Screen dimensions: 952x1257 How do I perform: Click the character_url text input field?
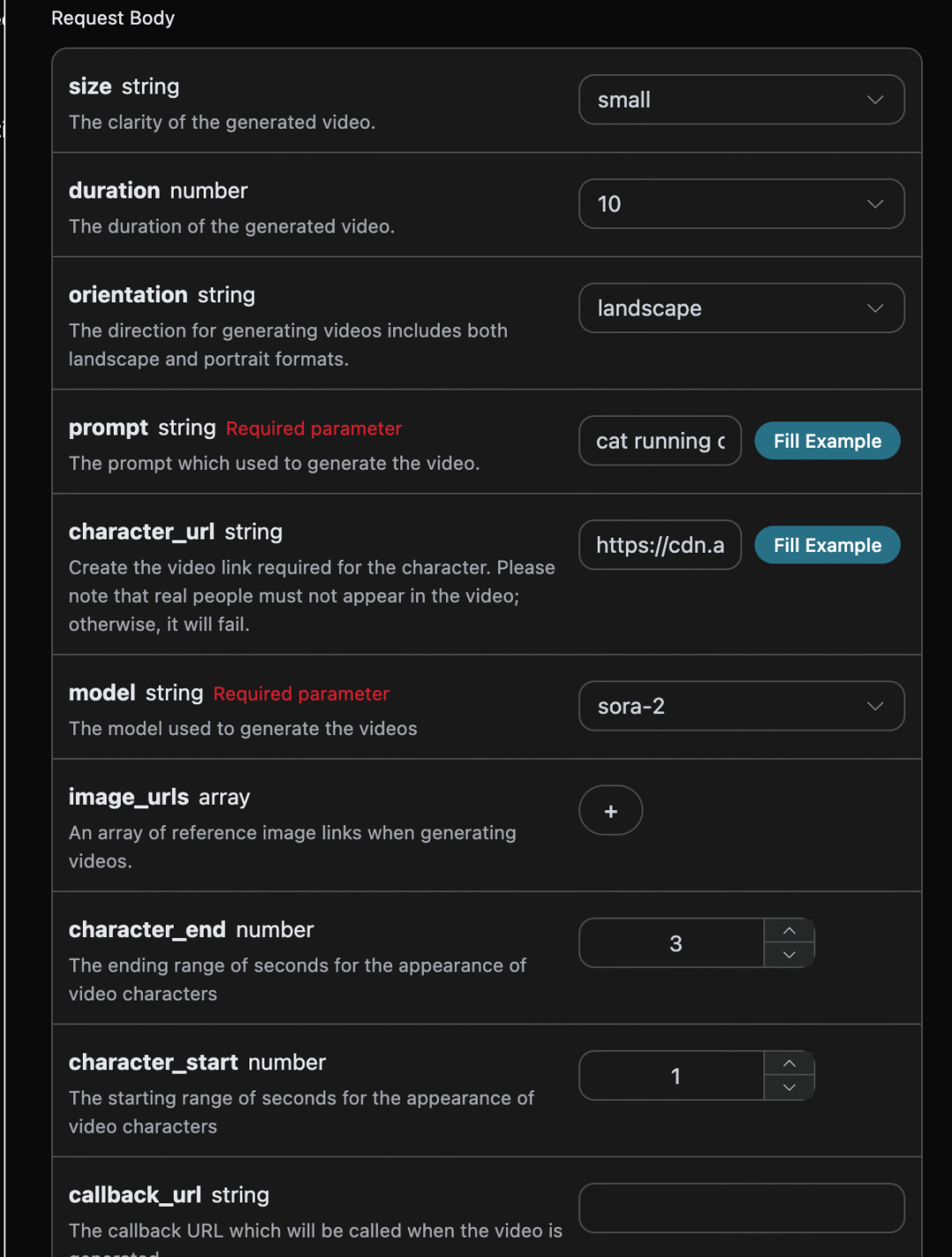coord(659,545)
